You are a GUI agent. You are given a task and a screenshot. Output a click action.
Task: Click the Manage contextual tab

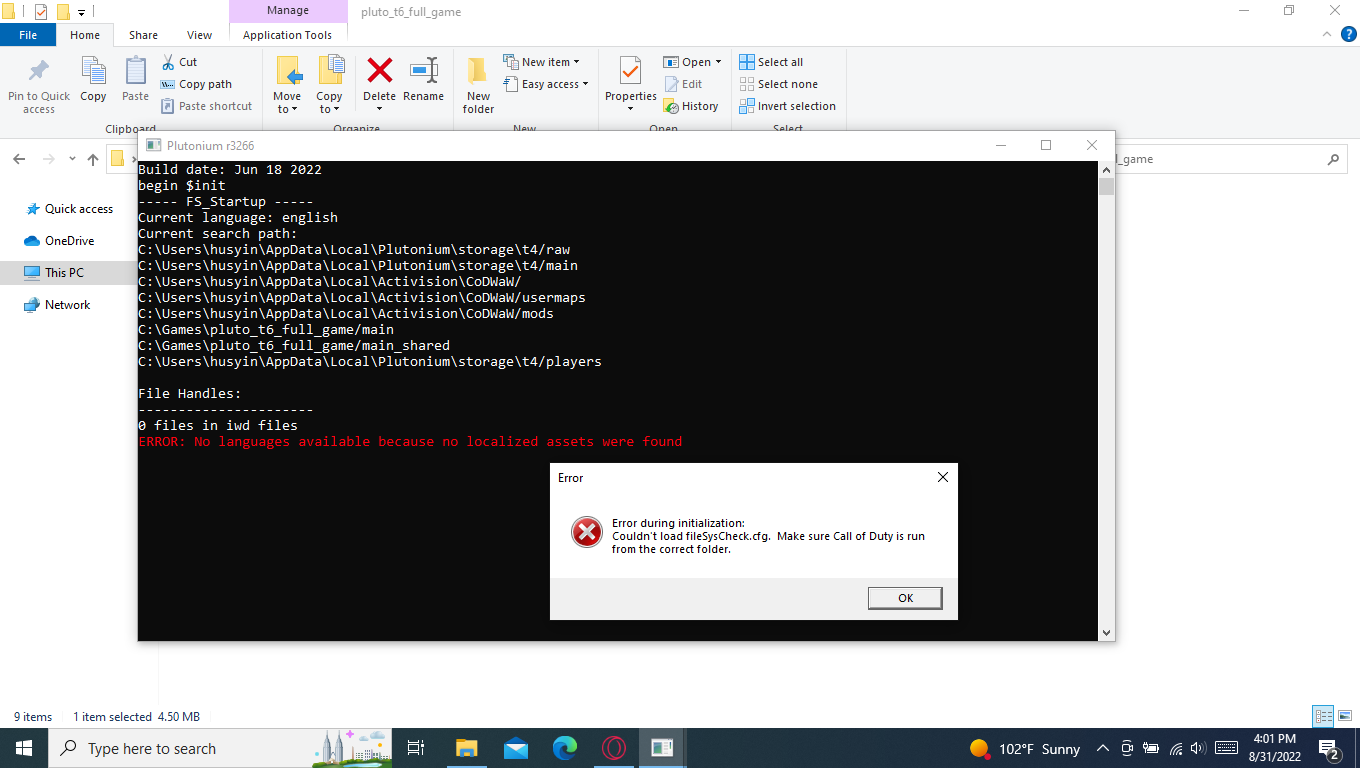(287, 11)
